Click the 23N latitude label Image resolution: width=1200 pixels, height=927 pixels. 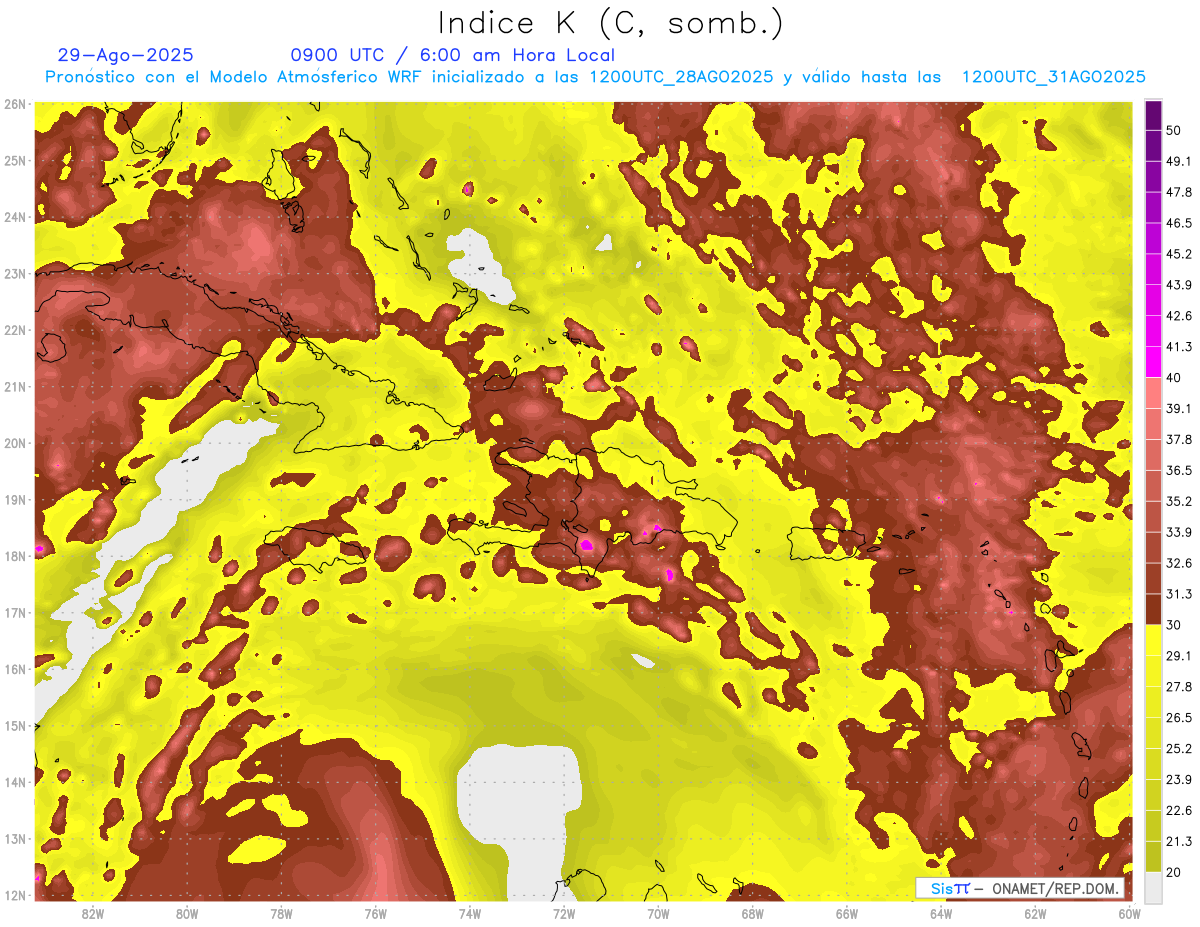point(15,273)
